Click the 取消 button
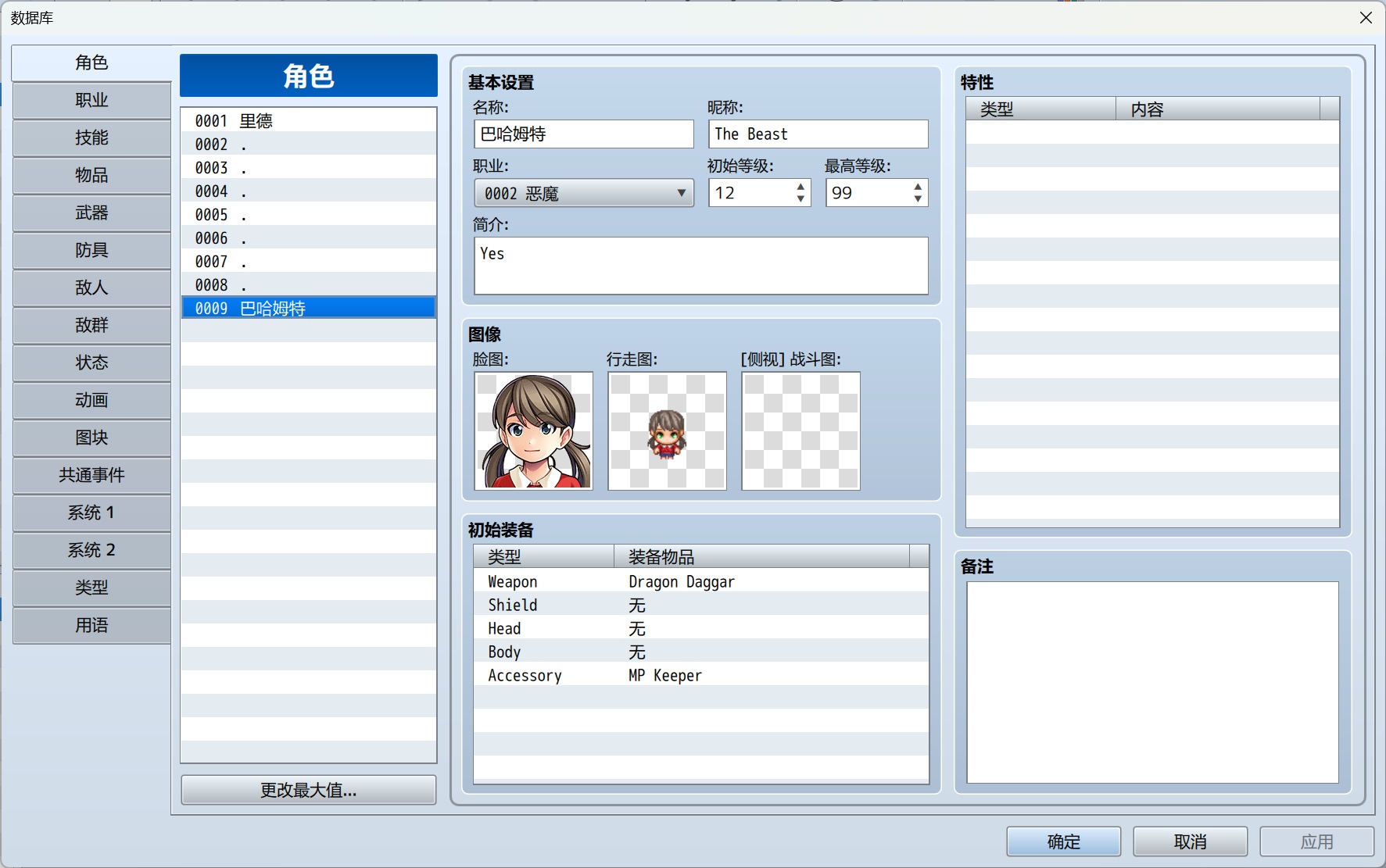Image resolution: width=1386 pixels, height=868 pixels. (x=1191, y=841)
